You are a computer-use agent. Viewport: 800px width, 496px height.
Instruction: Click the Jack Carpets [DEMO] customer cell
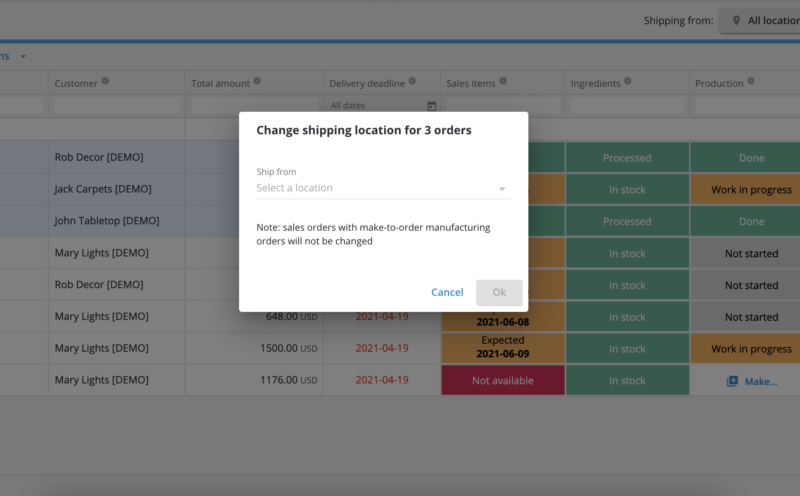point(116,189)
